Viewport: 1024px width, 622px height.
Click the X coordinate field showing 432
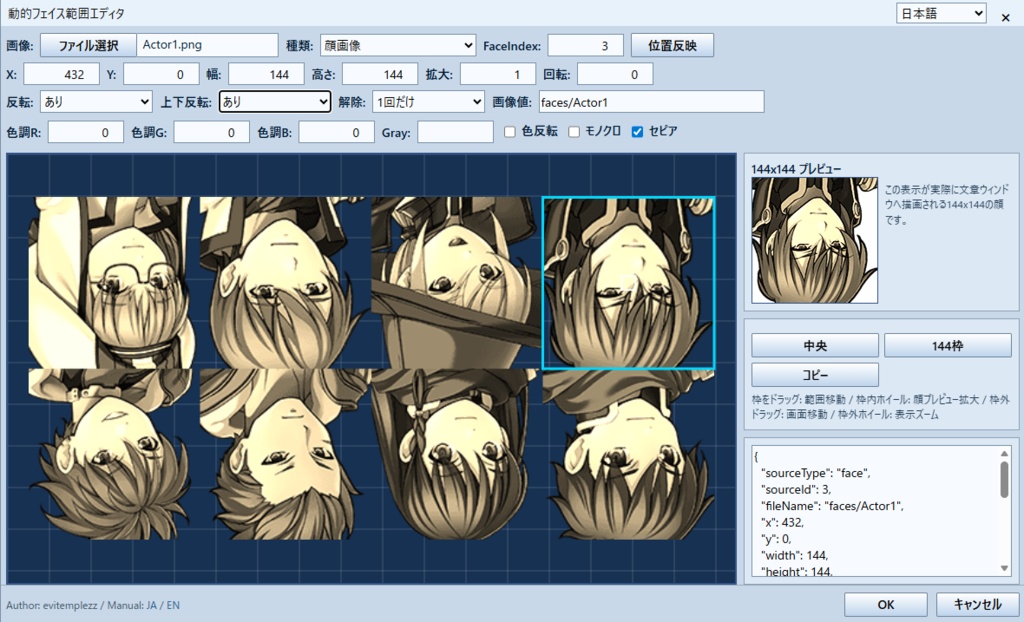click(x=61, y=74)
